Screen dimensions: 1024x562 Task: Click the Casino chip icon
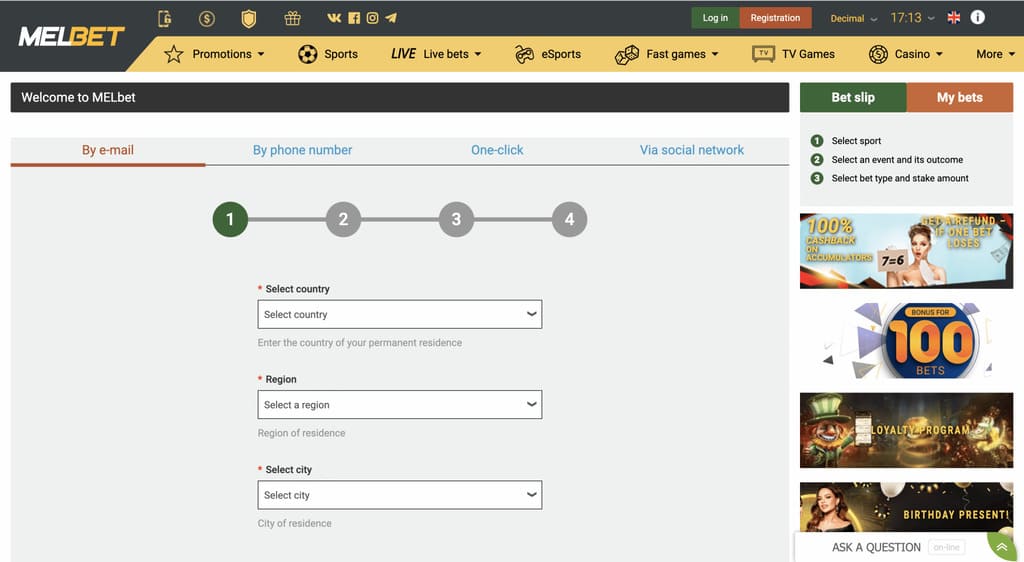tap(878, 54)
